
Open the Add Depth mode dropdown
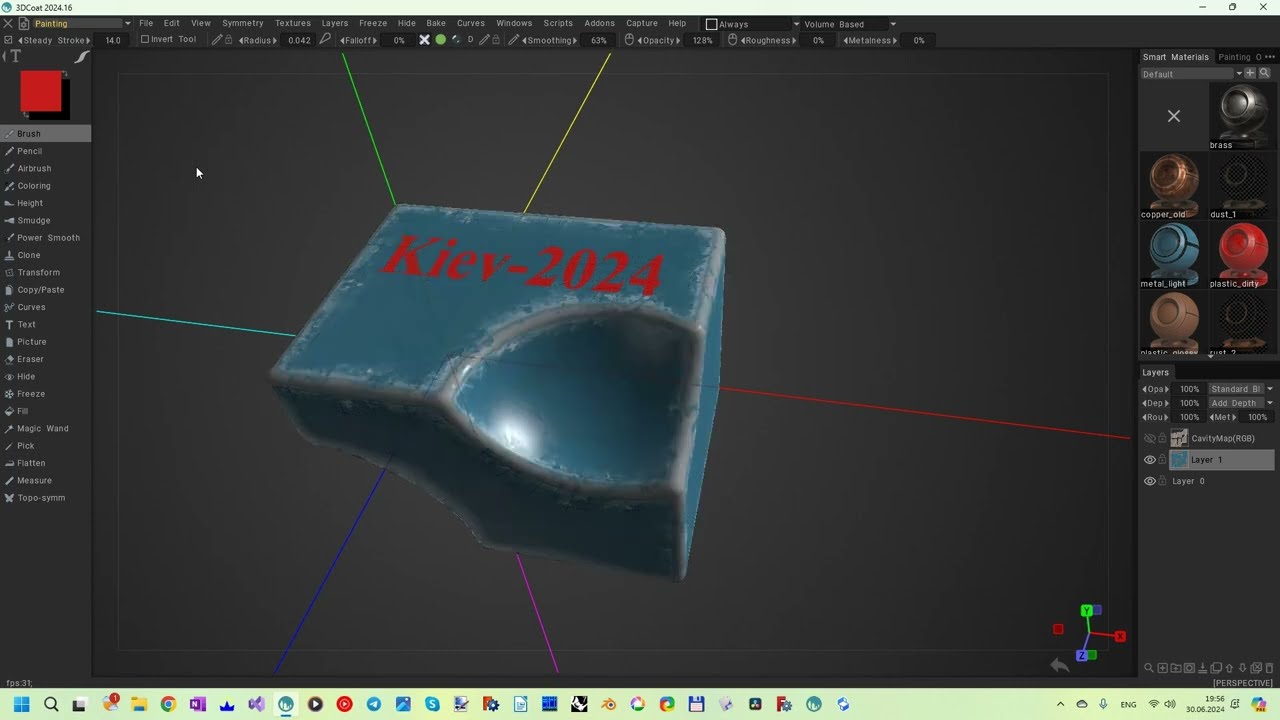(x=1241, y=403)
